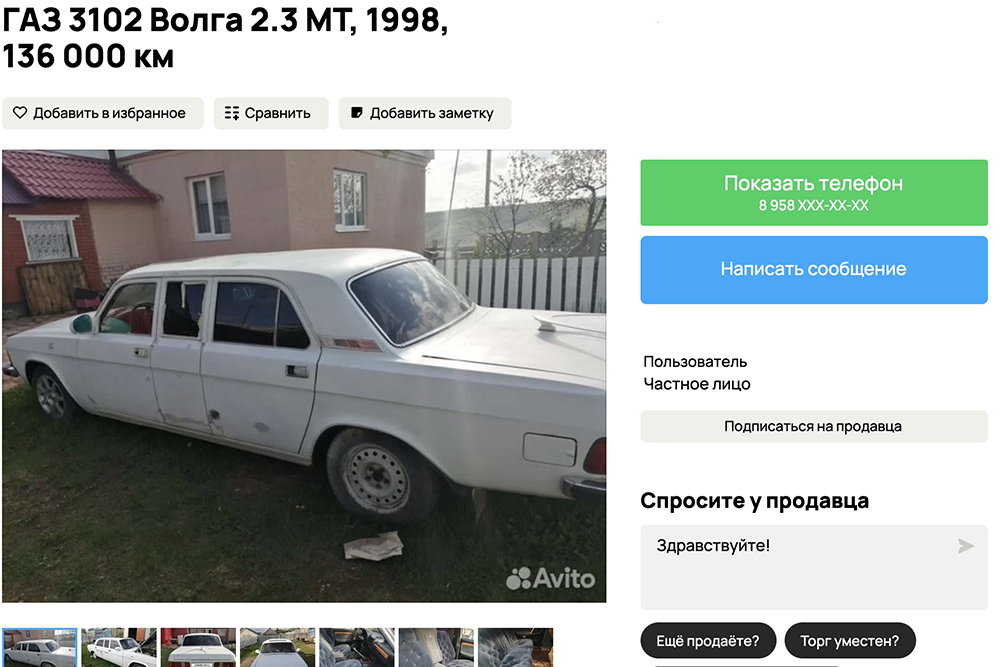The image size is (1000, 667).
Task: Select the fourth photo thumbnail
Action: tap(277, 647)
